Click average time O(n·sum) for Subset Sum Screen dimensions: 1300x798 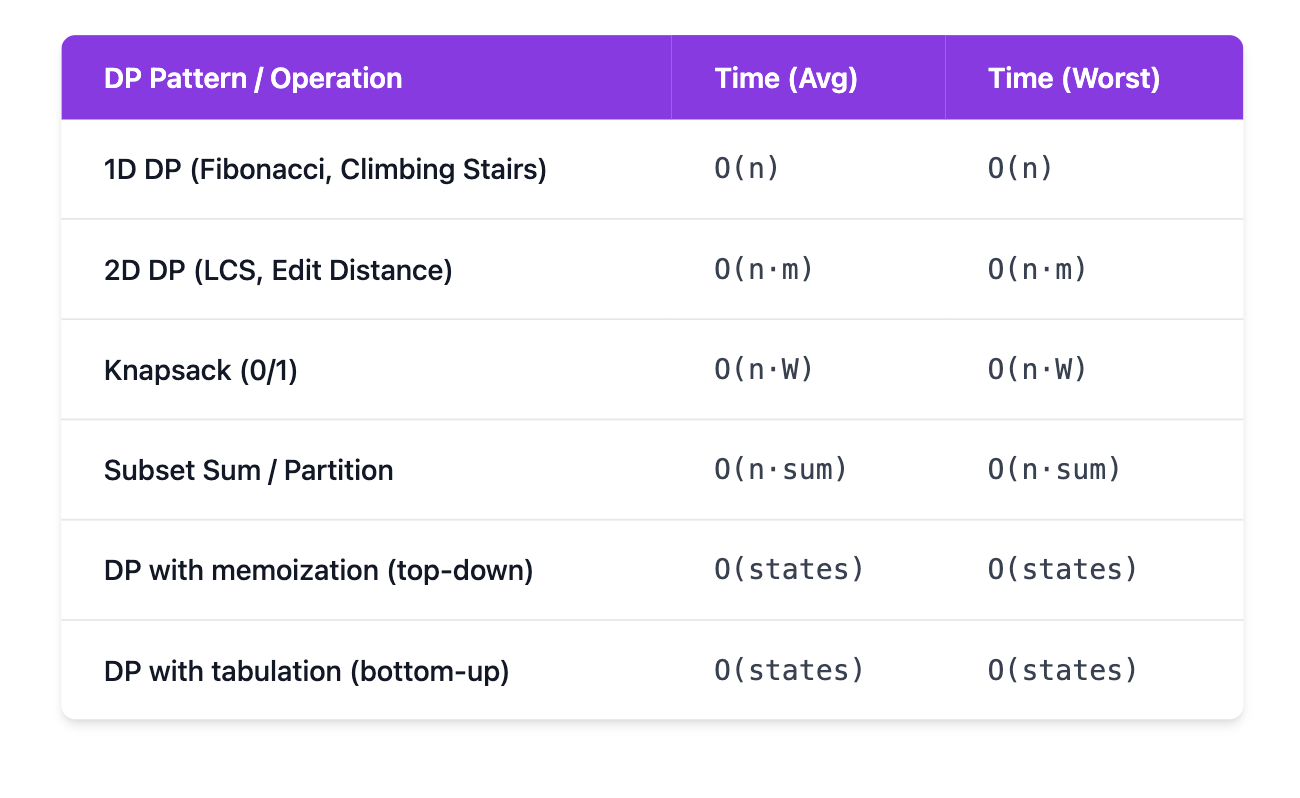[781, 469]
